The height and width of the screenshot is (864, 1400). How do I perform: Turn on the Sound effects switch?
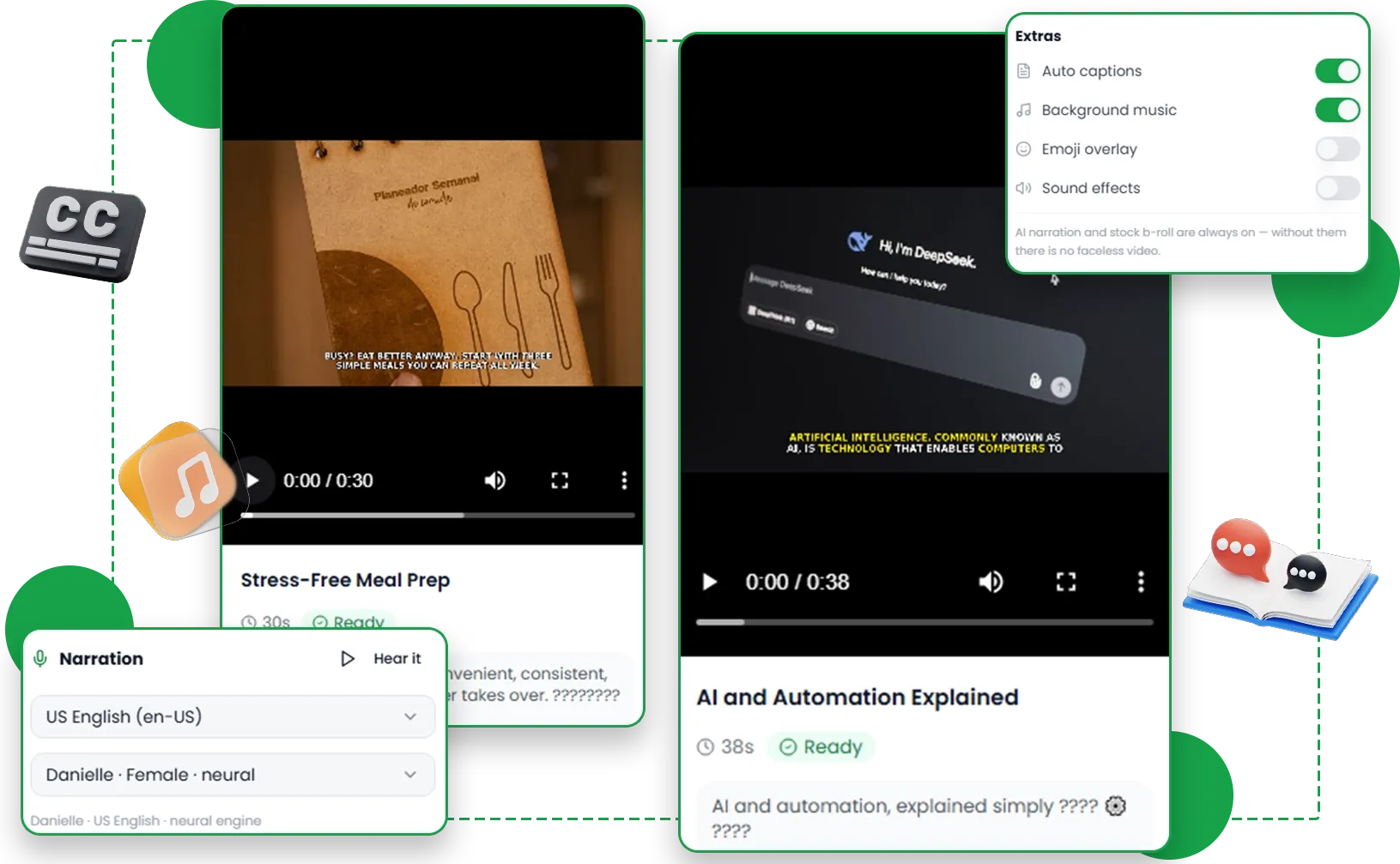1337,188
